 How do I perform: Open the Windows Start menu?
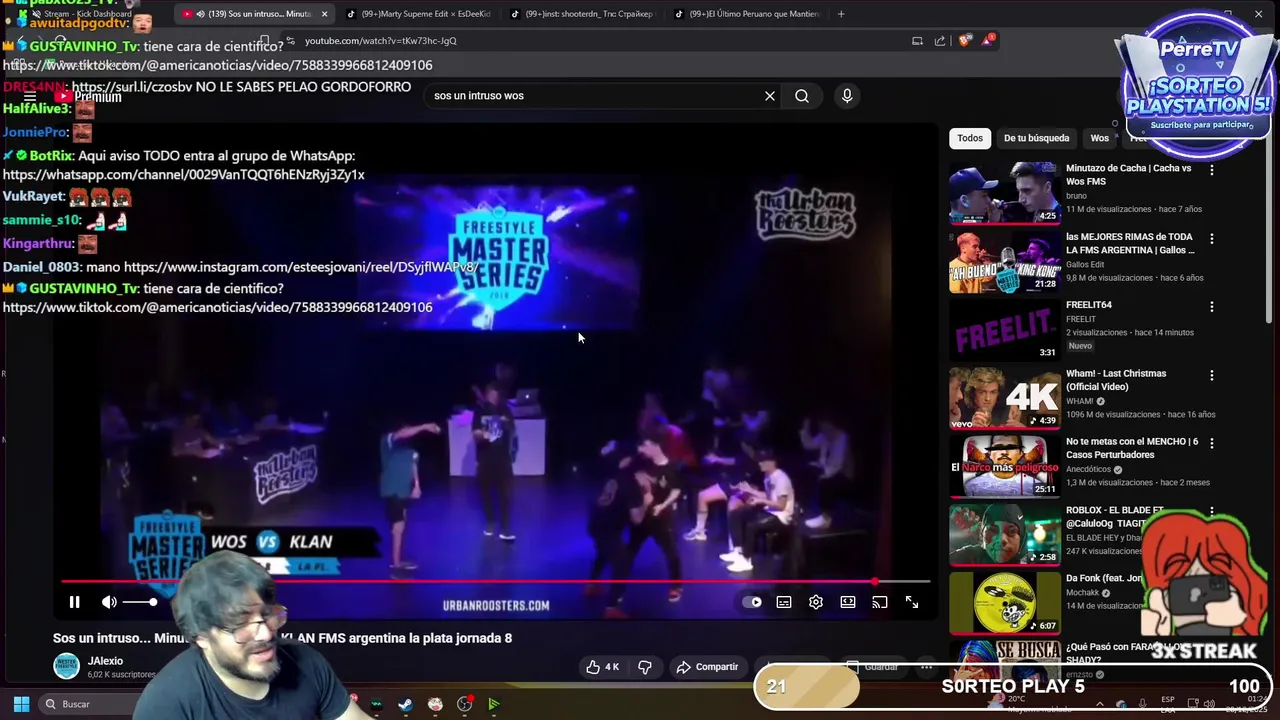click(x=21, y=704)
